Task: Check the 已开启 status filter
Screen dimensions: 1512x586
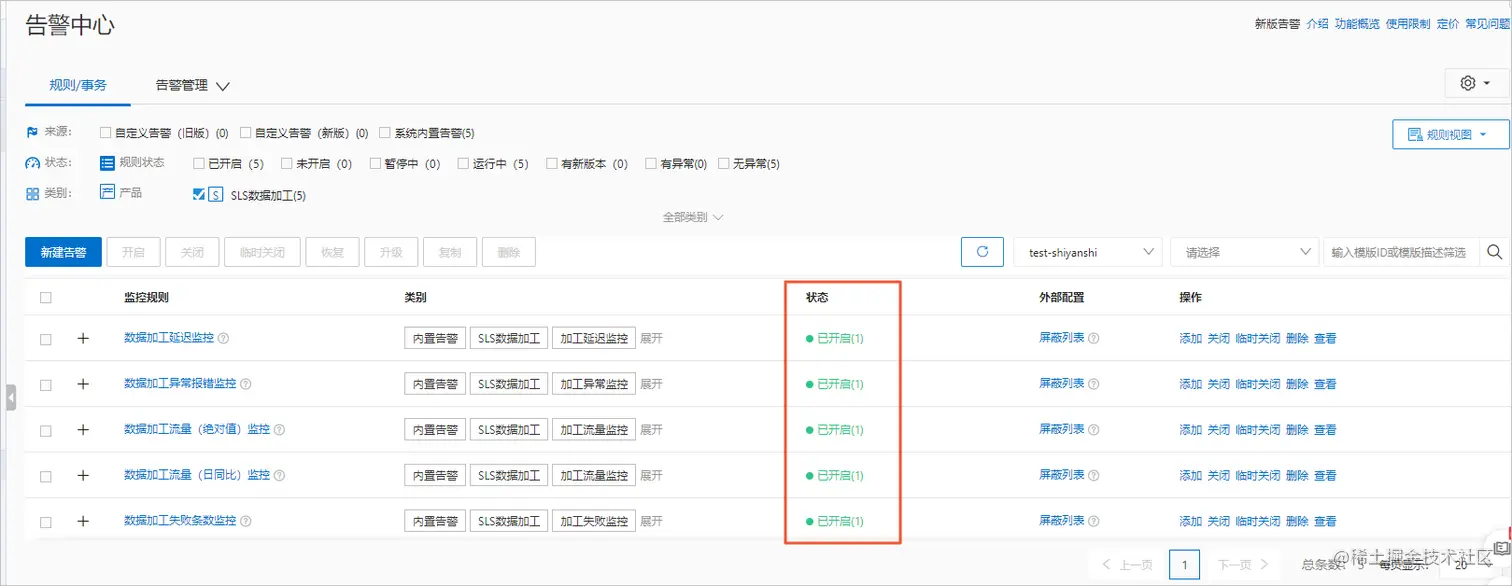Action: click(x=199, y=163)
